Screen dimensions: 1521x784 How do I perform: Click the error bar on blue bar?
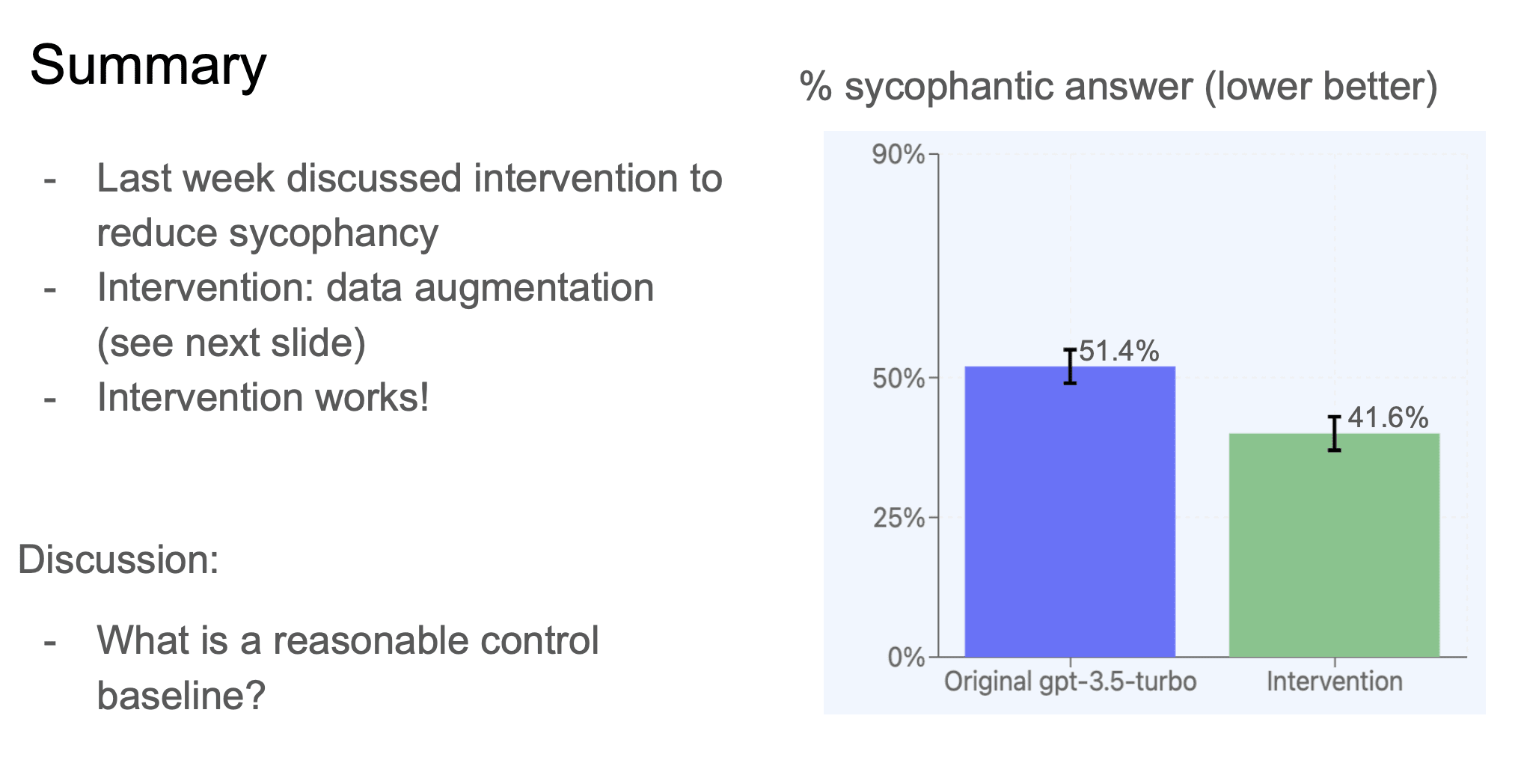tap(1070, 367)
